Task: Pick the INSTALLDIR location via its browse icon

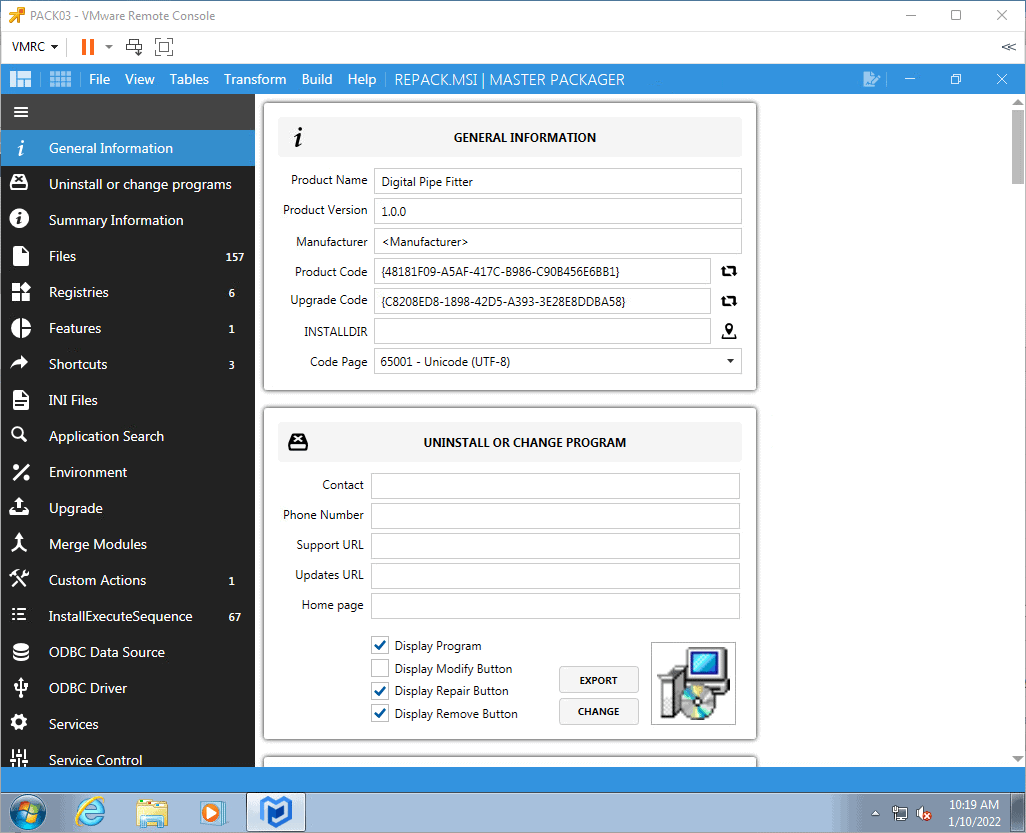Action: [729, 331]
